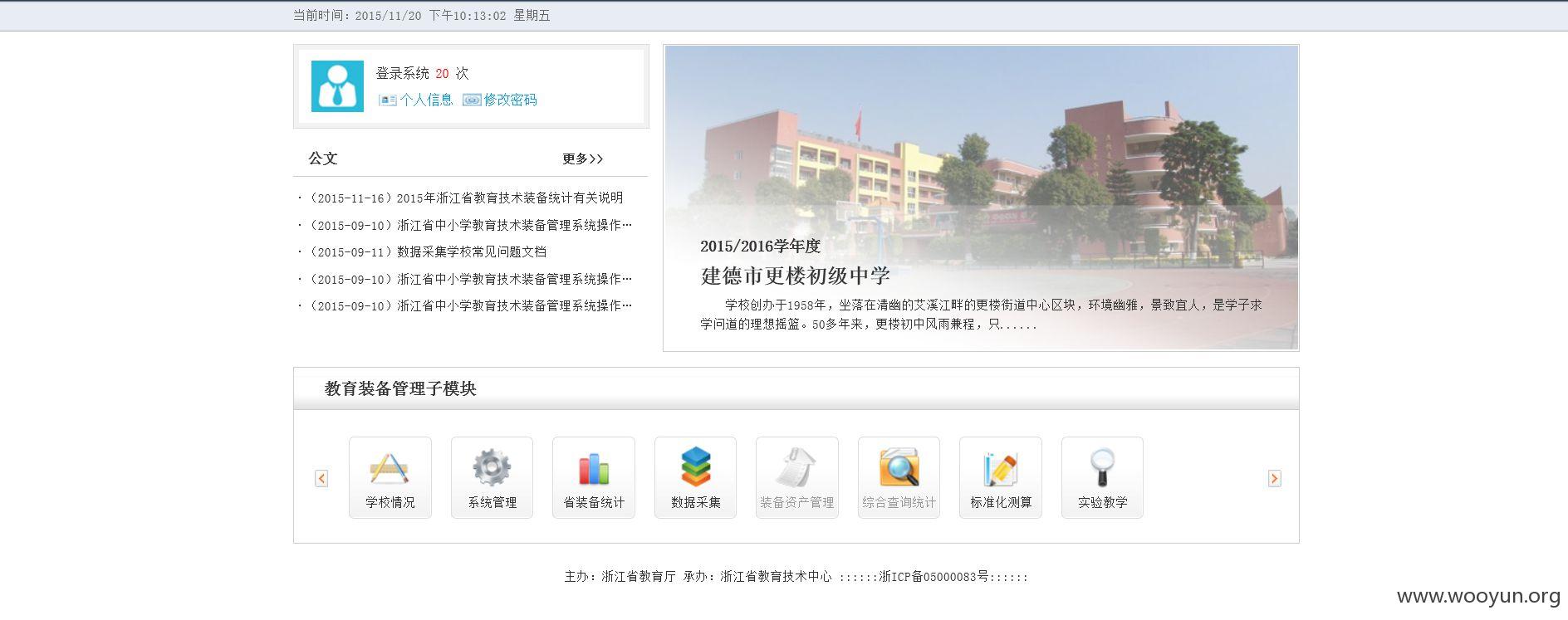This screenshot has height=620, width=1568.
Task: Click the school name 建德市更楼初级中学
Action: [x=795, y=276]
